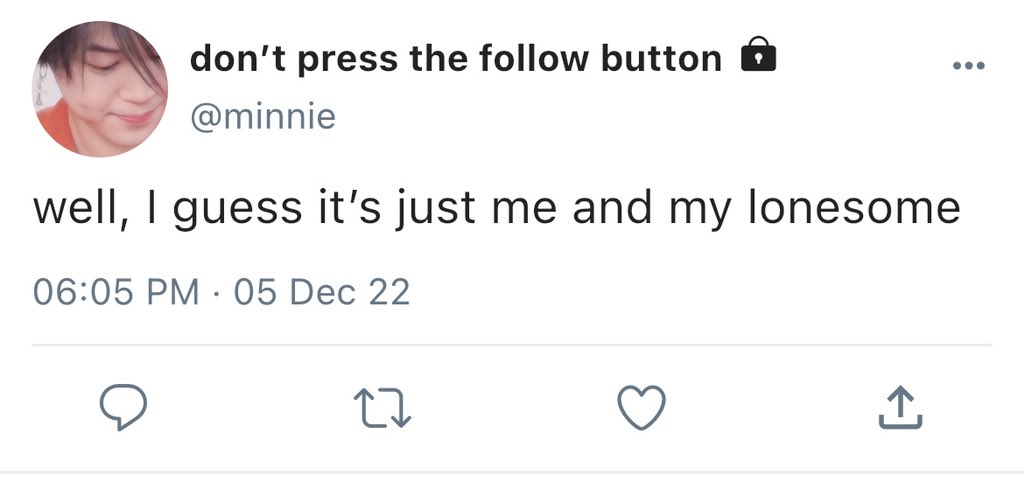Open the three-dot more options menu
Image resolution: width=1024 pixels, height=488 pixels.
click(968, 65)
